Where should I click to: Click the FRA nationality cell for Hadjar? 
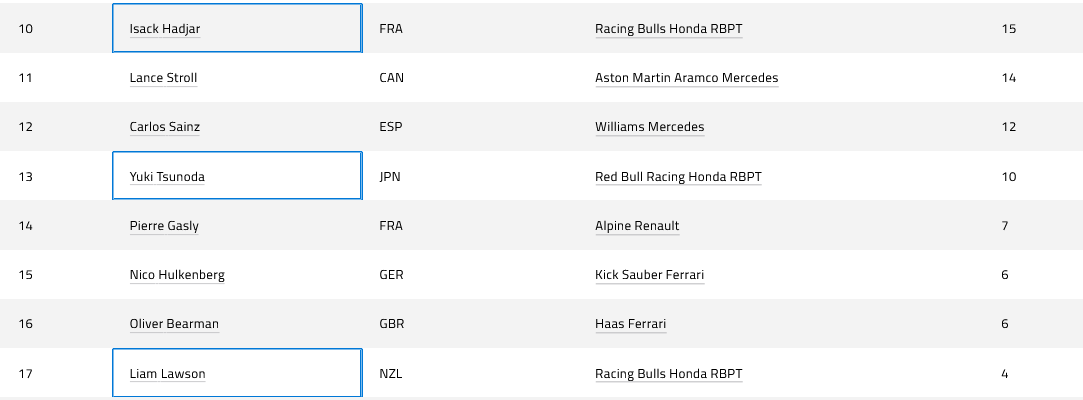pos(391,29)
